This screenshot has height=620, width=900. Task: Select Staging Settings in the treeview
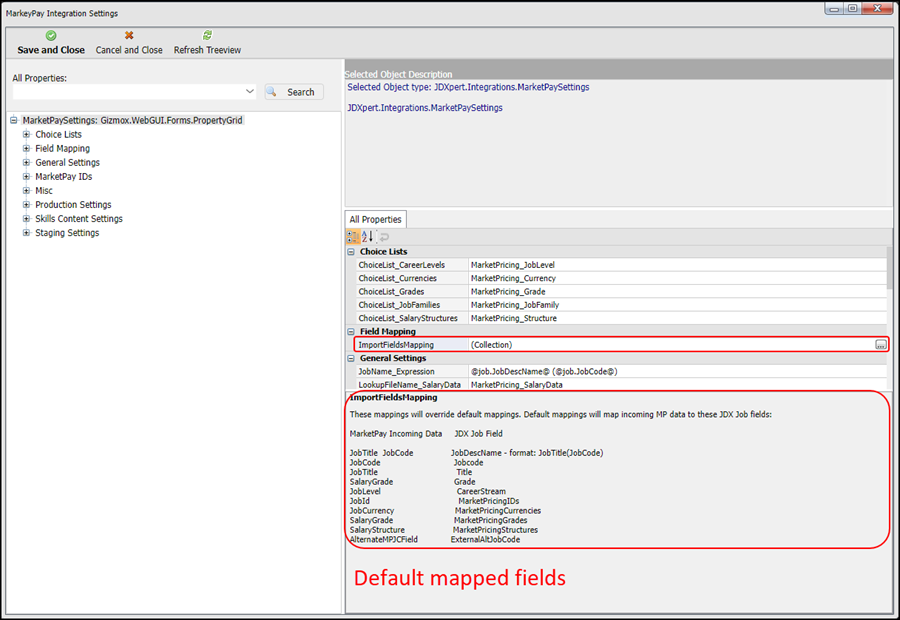(x=67, y=232)
